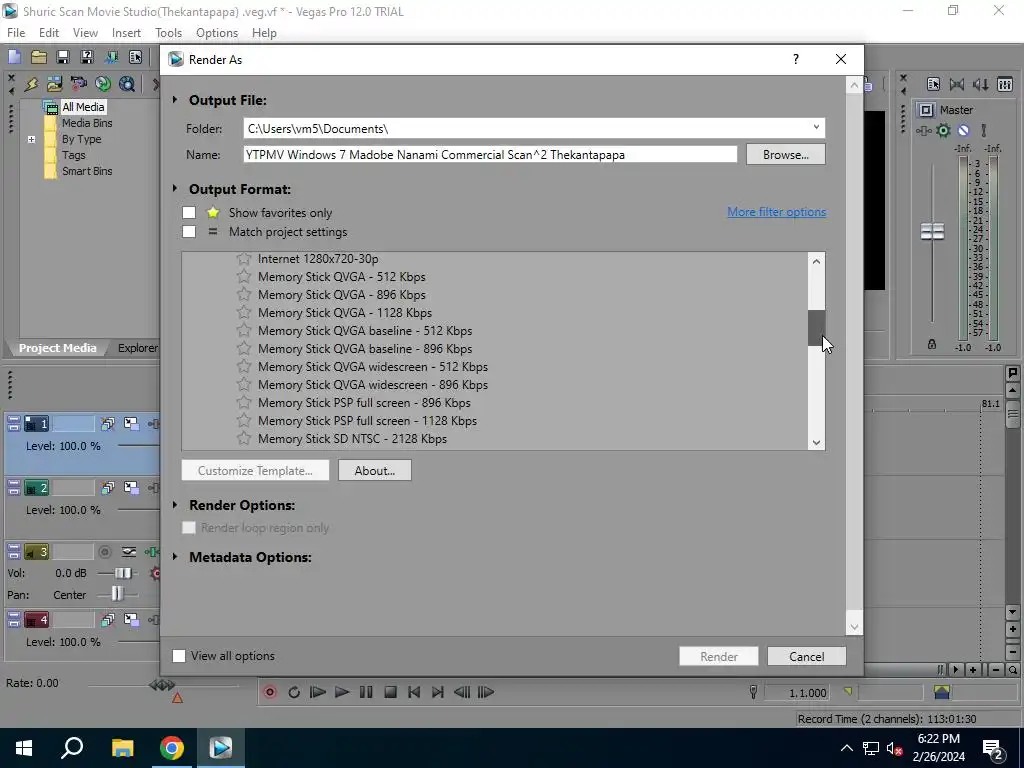Click the Master Mute circle icon
The width and height of the screenshot is (1024, 768).
tap(963, 131)
